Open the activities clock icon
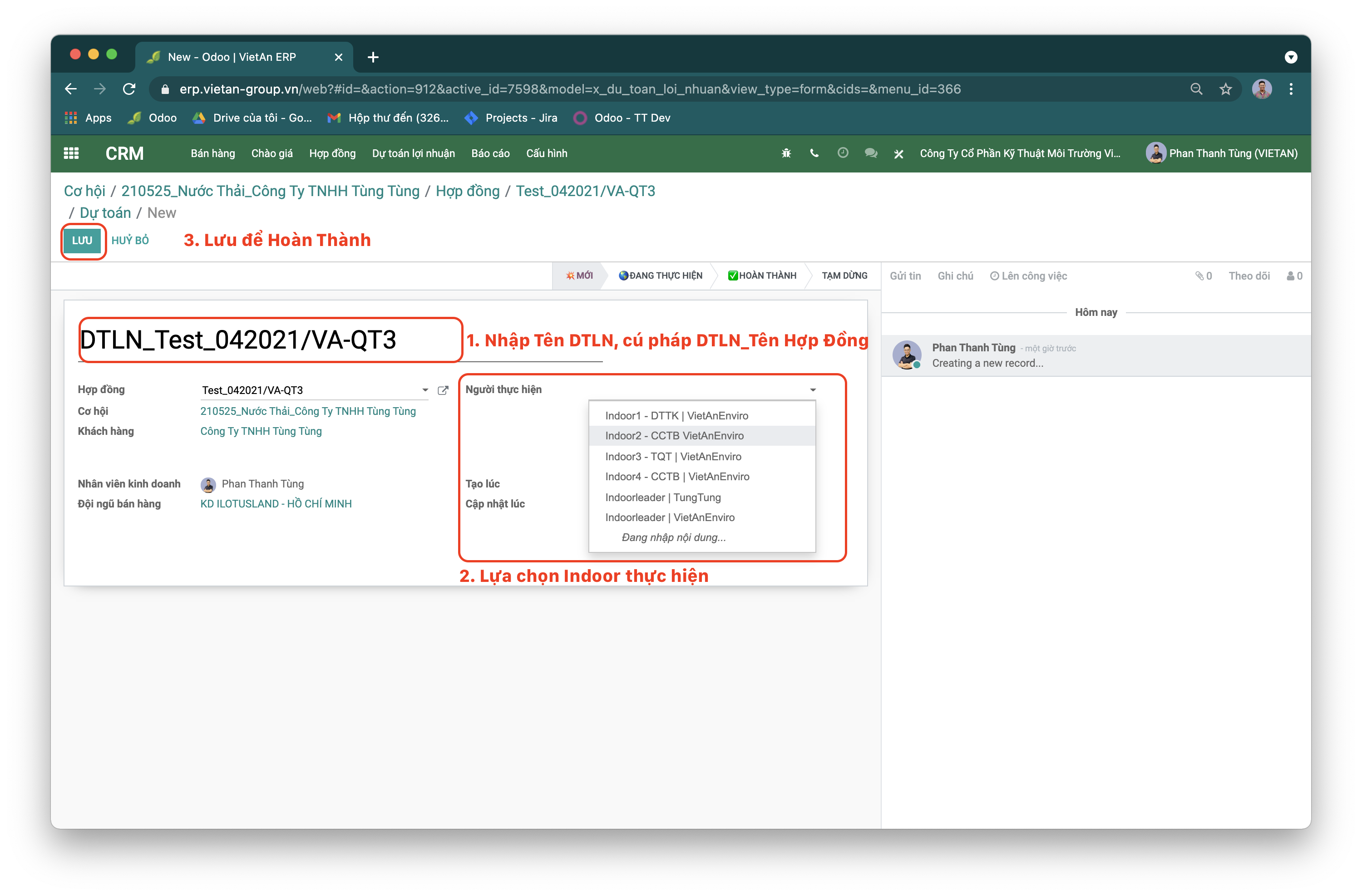 842,153
